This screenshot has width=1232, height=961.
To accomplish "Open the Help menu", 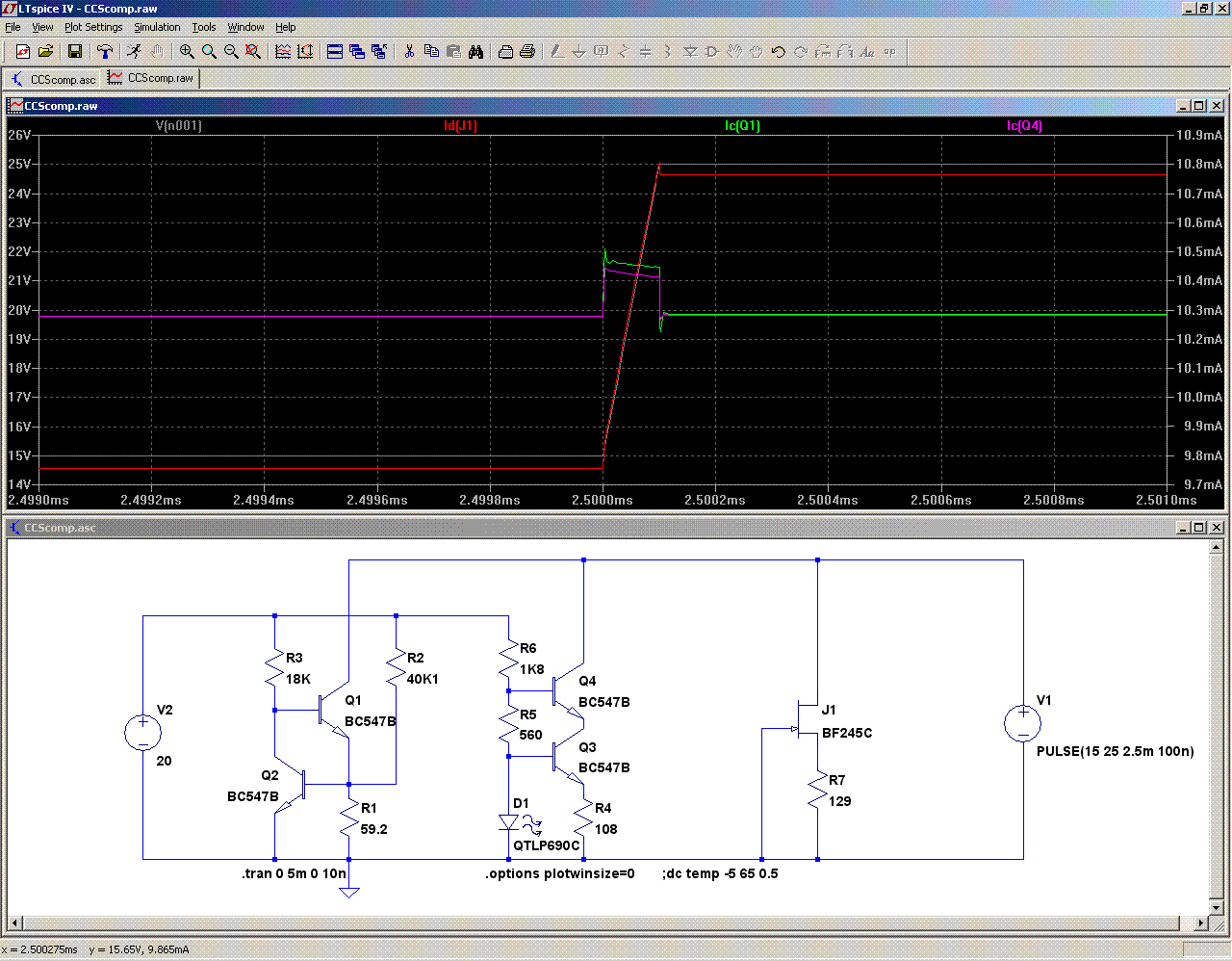I will point(286,27).
